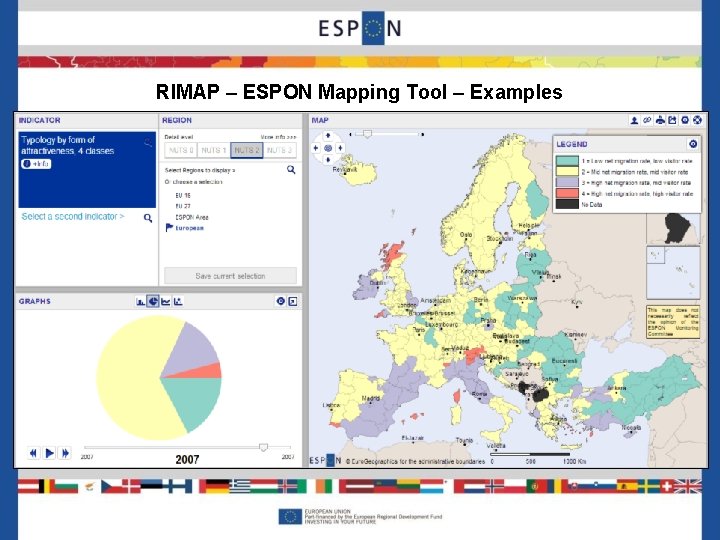Click the yellow class 2 legend swatch
720x540 pixels.
point(567,172)
